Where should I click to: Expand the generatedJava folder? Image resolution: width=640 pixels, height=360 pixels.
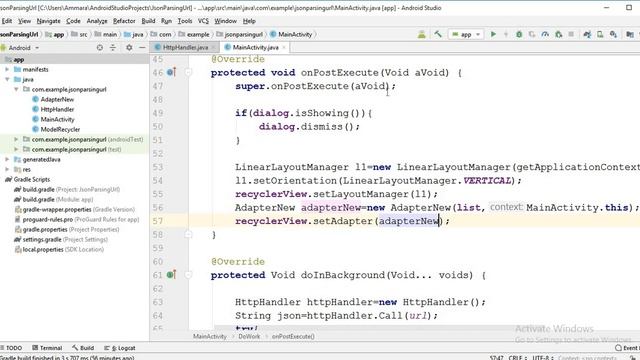coord(7,160)
